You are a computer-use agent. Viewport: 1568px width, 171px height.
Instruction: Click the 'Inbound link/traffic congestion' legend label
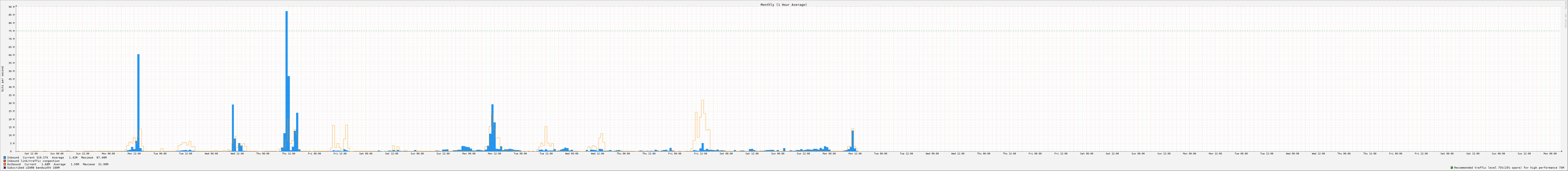34,161
